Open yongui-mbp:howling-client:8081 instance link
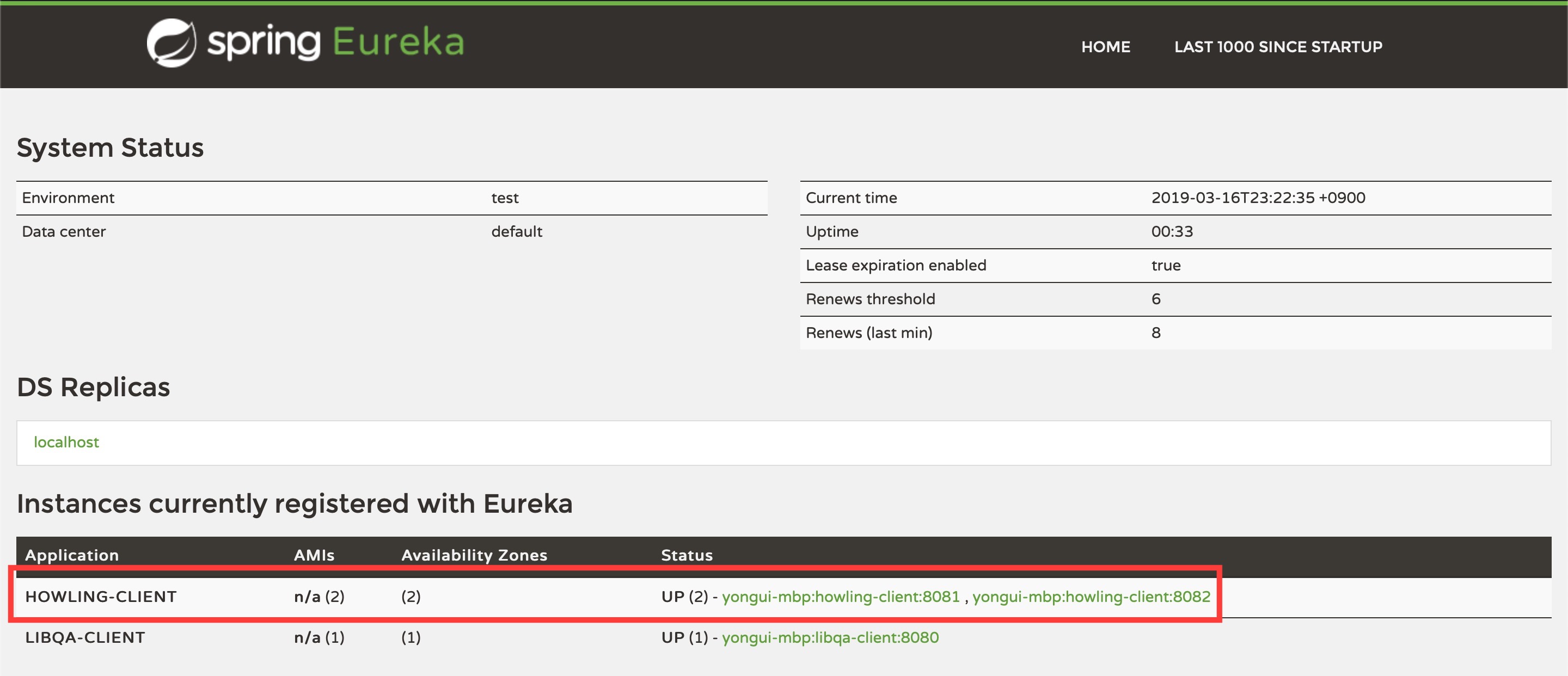Screen dimensions: 1568x676 [841, 597]
